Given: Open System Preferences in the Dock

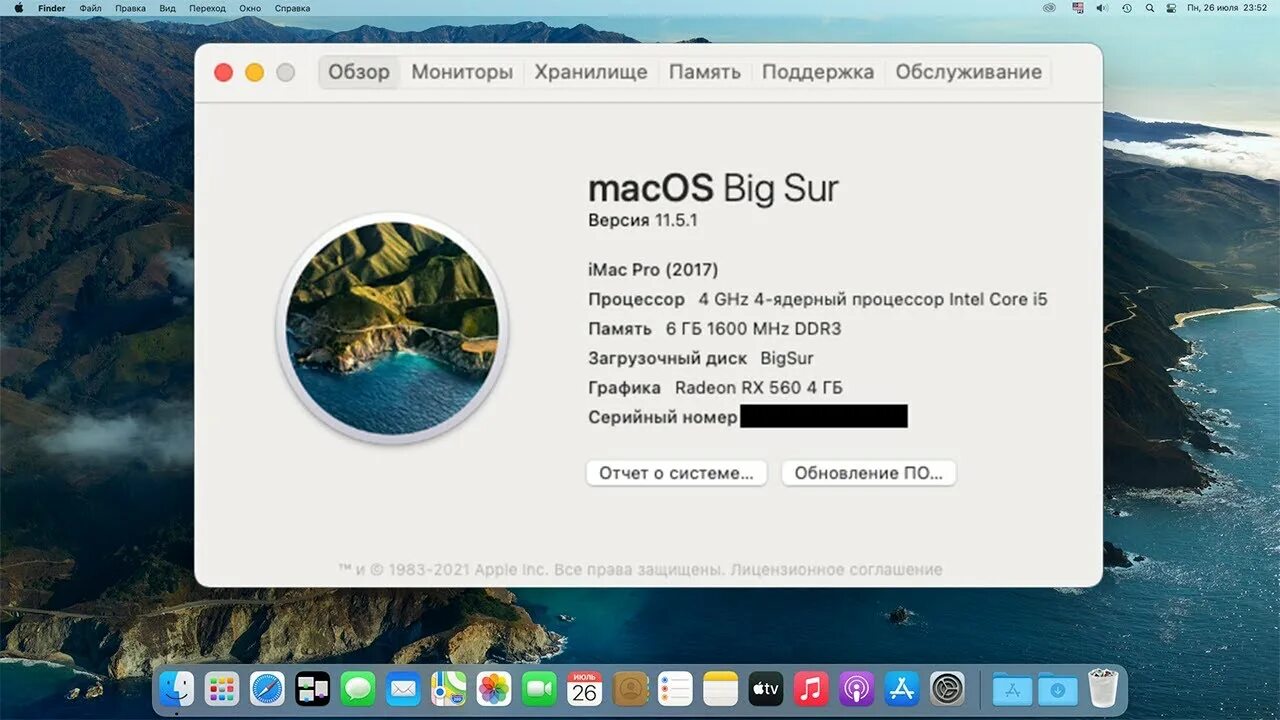Looking at the screenshot, I should click(x=947, y=688).
